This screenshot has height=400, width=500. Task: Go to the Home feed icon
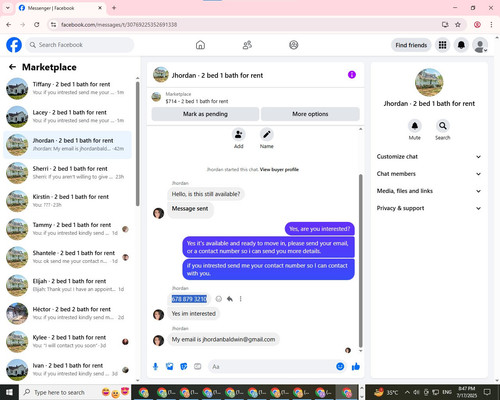click(200, 45)
